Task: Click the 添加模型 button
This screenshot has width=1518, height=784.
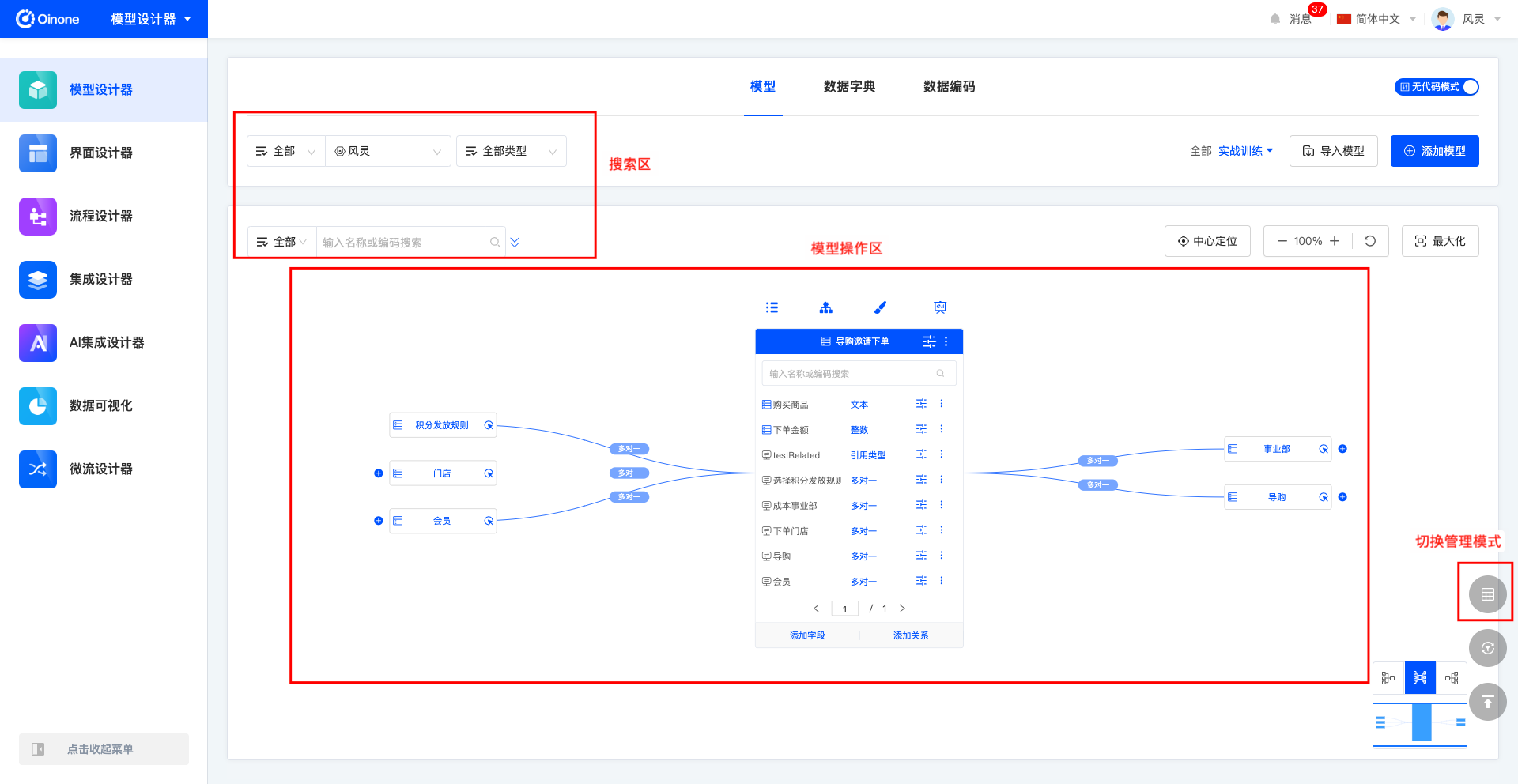Action: click(1434, 151)
